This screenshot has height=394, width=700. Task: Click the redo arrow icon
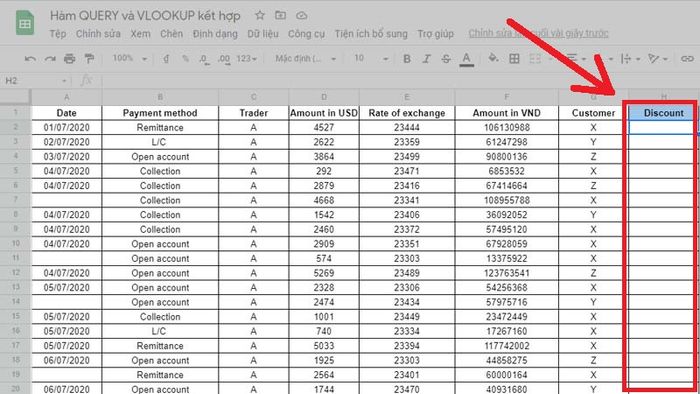(50, 58)
